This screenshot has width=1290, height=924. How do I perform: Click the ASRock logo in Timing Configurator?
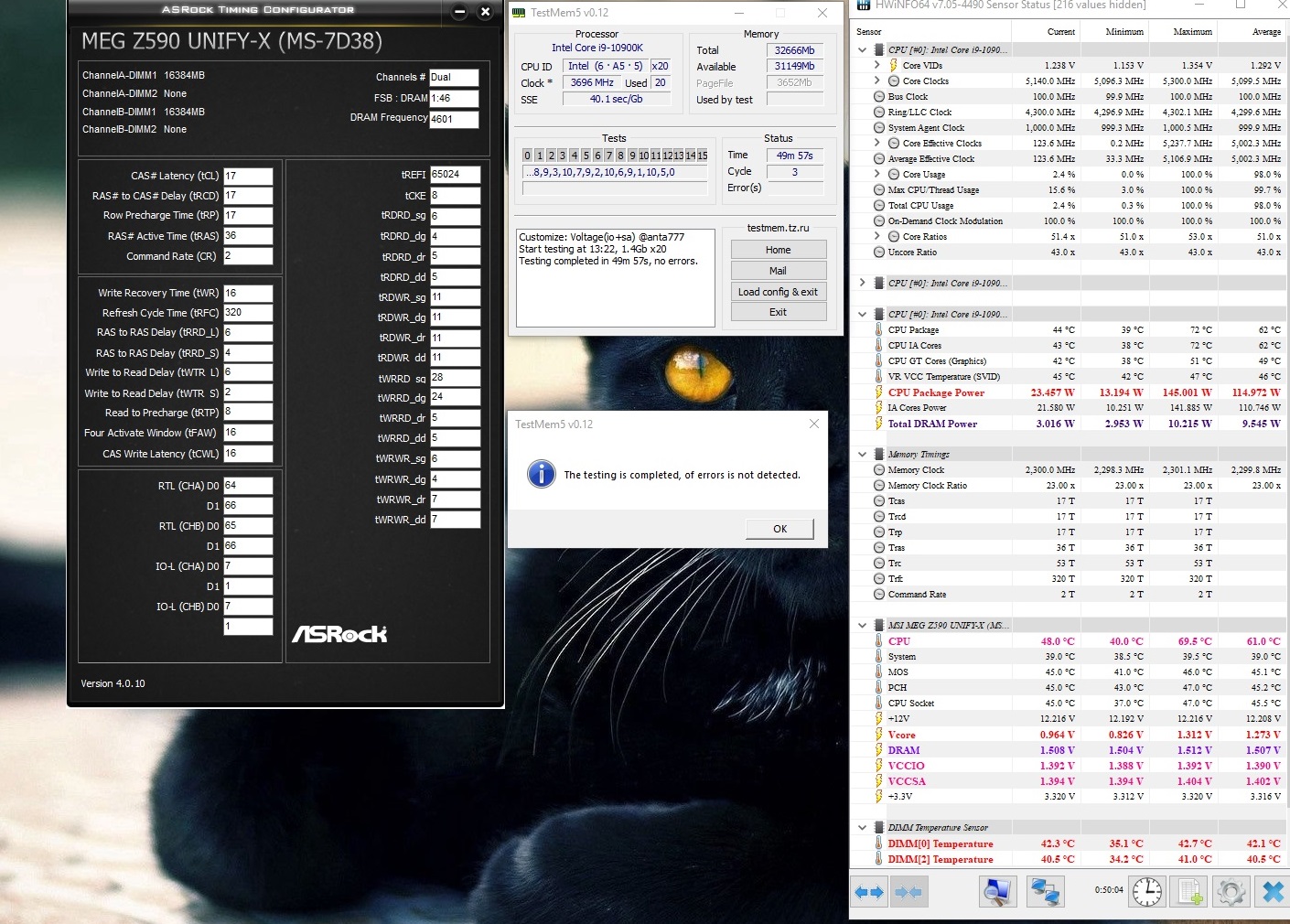point(339,634)
